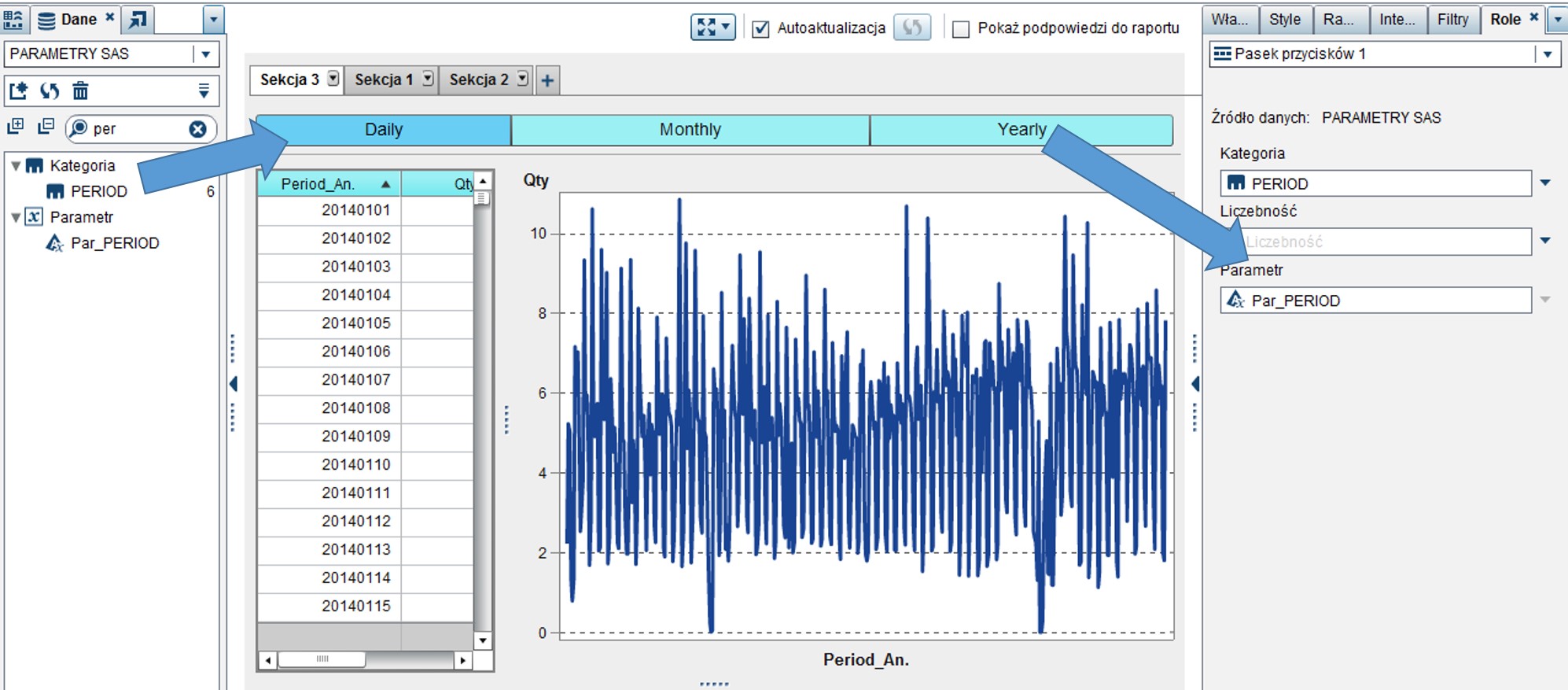Close the Dane tab
Image resolution: width=1568 pixels, height=690 pixels.
pos(110,17)
